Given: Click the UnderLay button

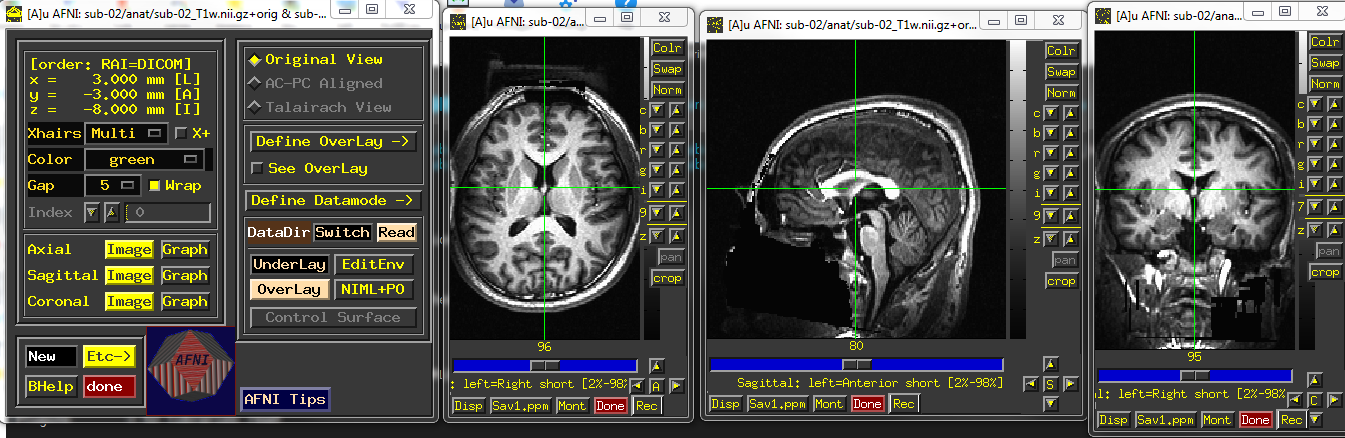Looking at the screenshot, I should (x=289, y=265).
